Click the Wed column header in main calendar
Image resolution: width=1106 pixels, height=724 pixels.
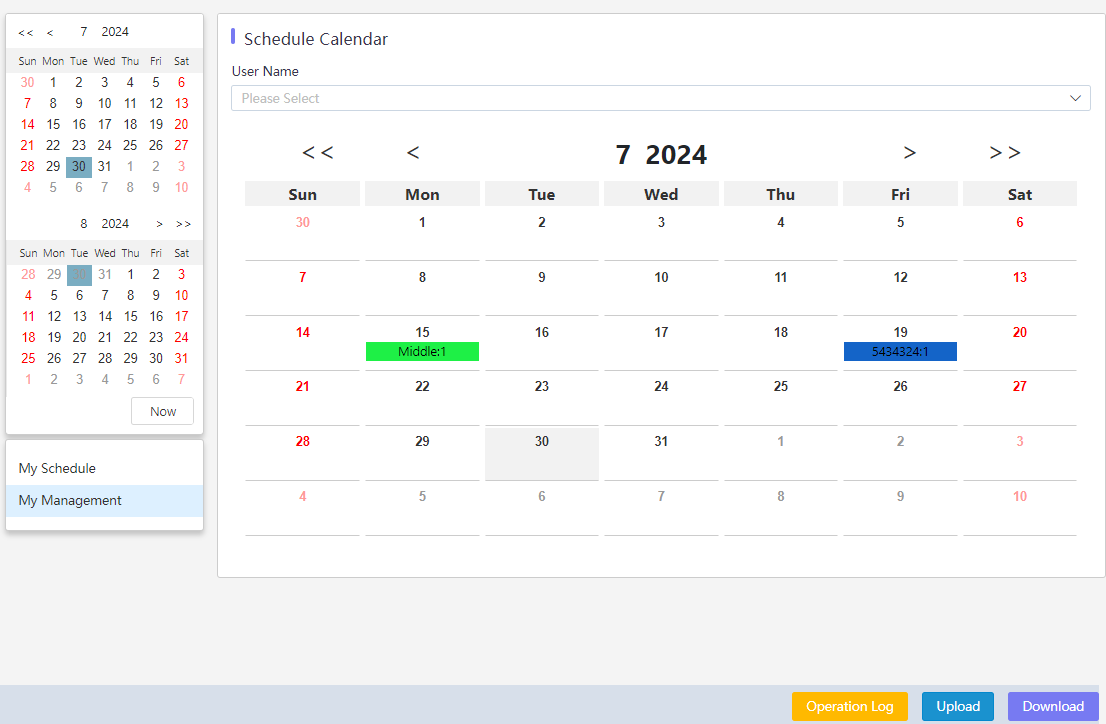pyautogui.click(x=661, y=194)
